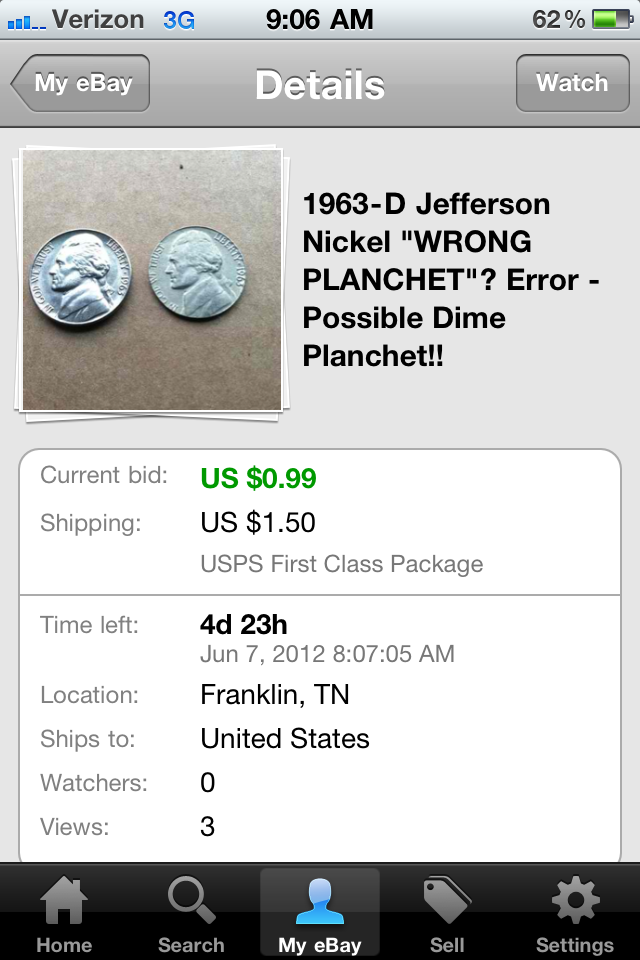Tap the end date Jun 7, 2012

[327, 655]
